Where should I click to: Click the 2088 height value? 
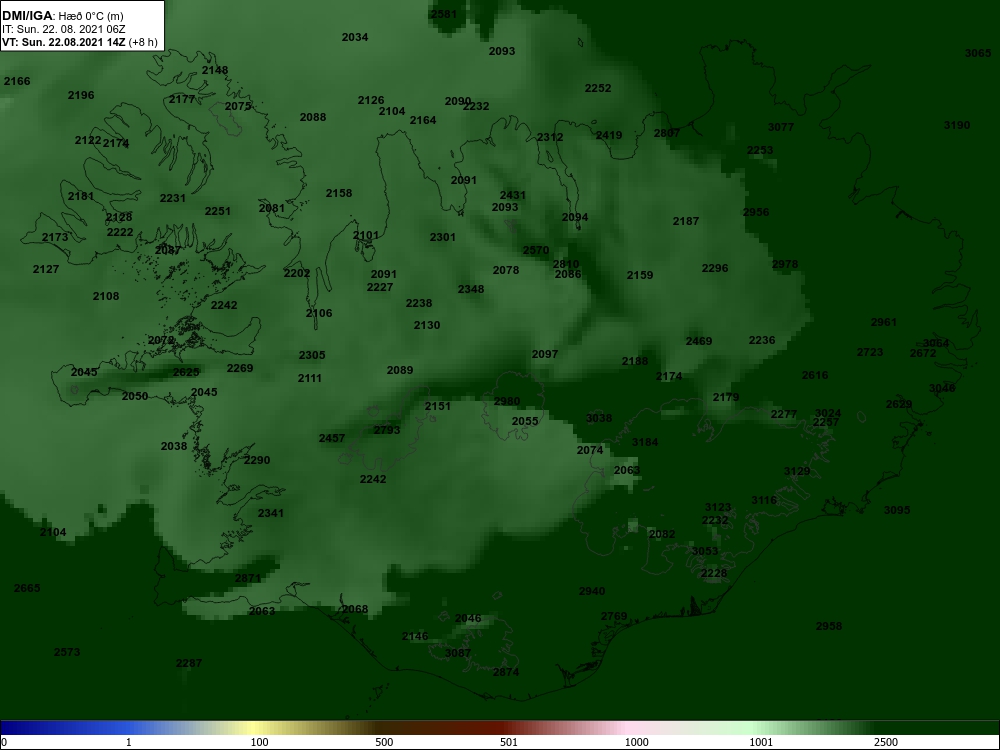[312, 117]
